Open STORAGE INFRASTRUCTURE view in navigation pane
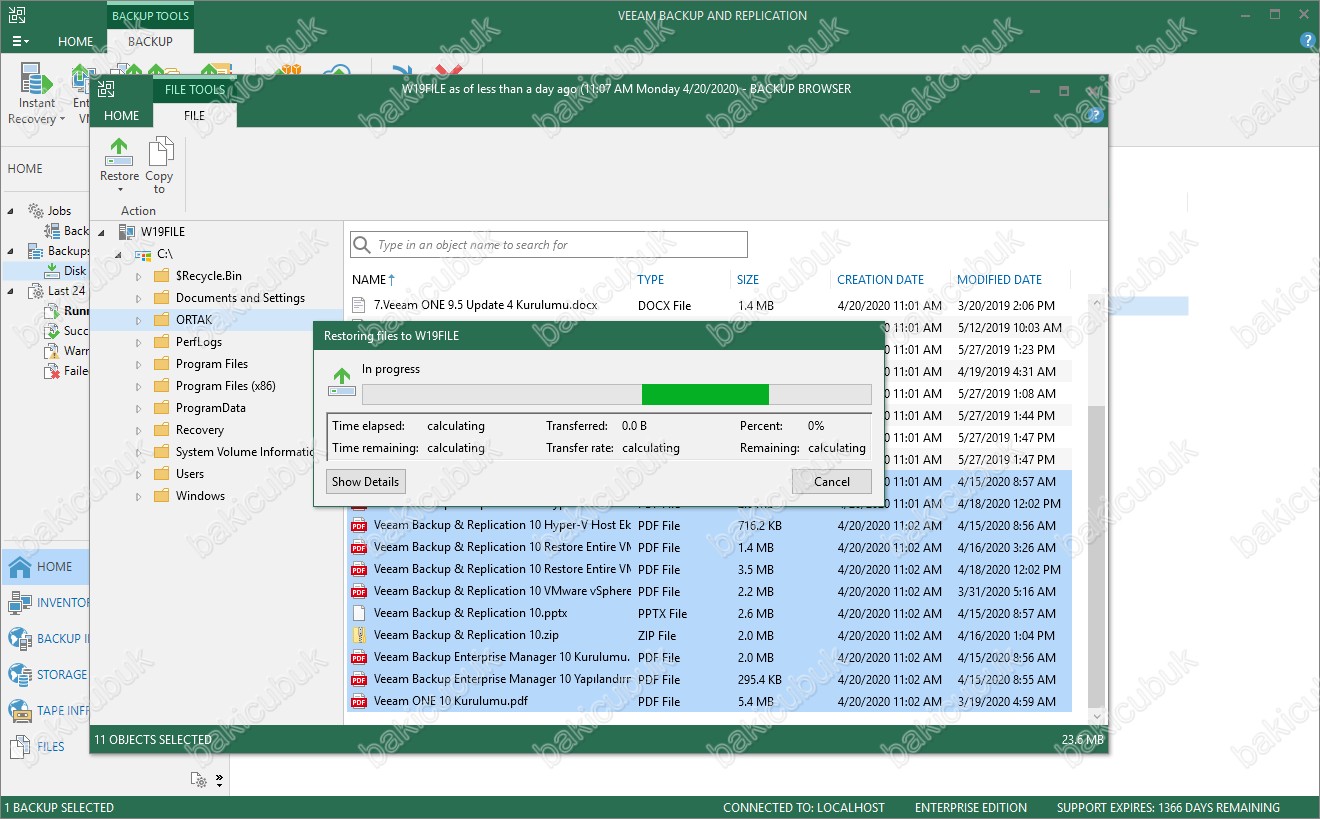The width and height of the screenshot is (1320, 819). point(46,675)
